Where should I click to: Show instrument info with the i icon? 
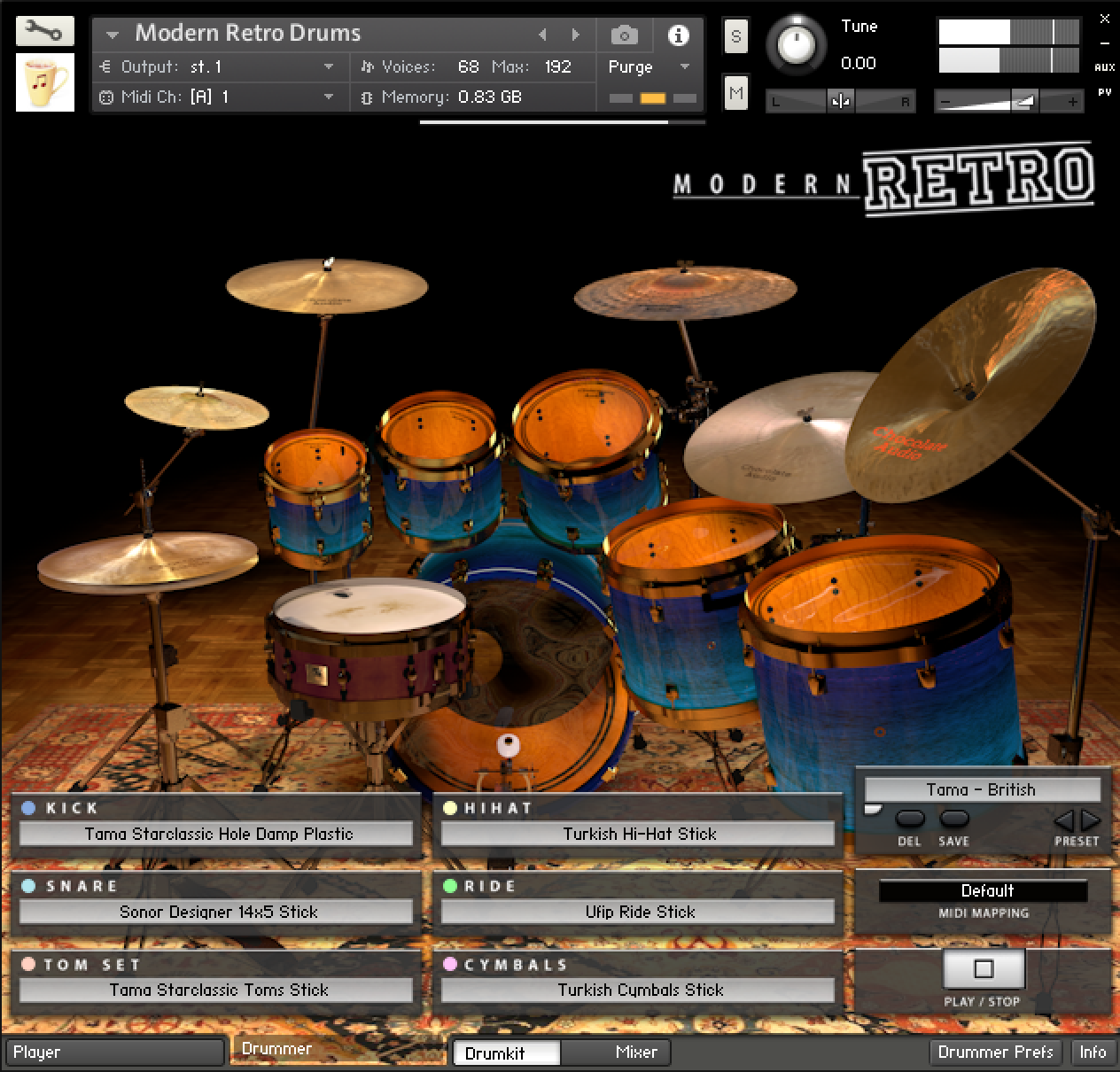tap(679, 35)
